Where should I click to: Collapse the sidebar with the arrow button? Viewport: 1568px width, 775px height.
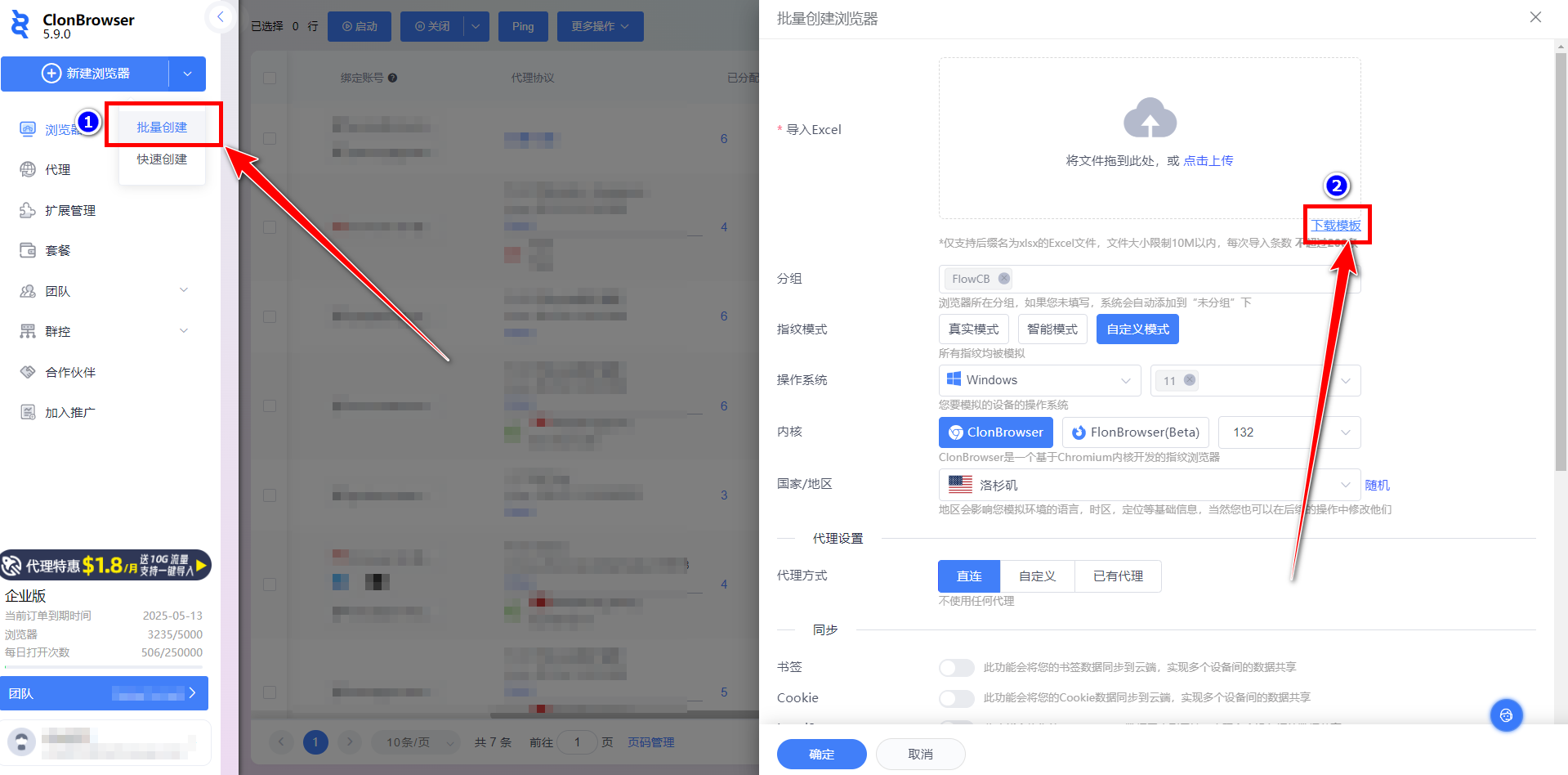pos(220,16)
